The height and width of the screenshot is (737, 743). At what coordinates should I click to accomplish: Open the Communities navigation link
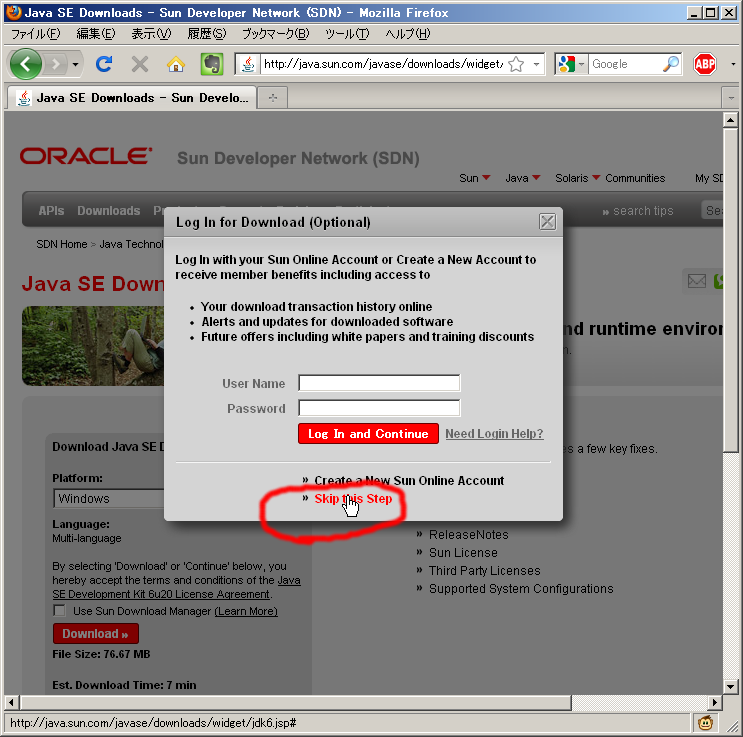point(635,178)
